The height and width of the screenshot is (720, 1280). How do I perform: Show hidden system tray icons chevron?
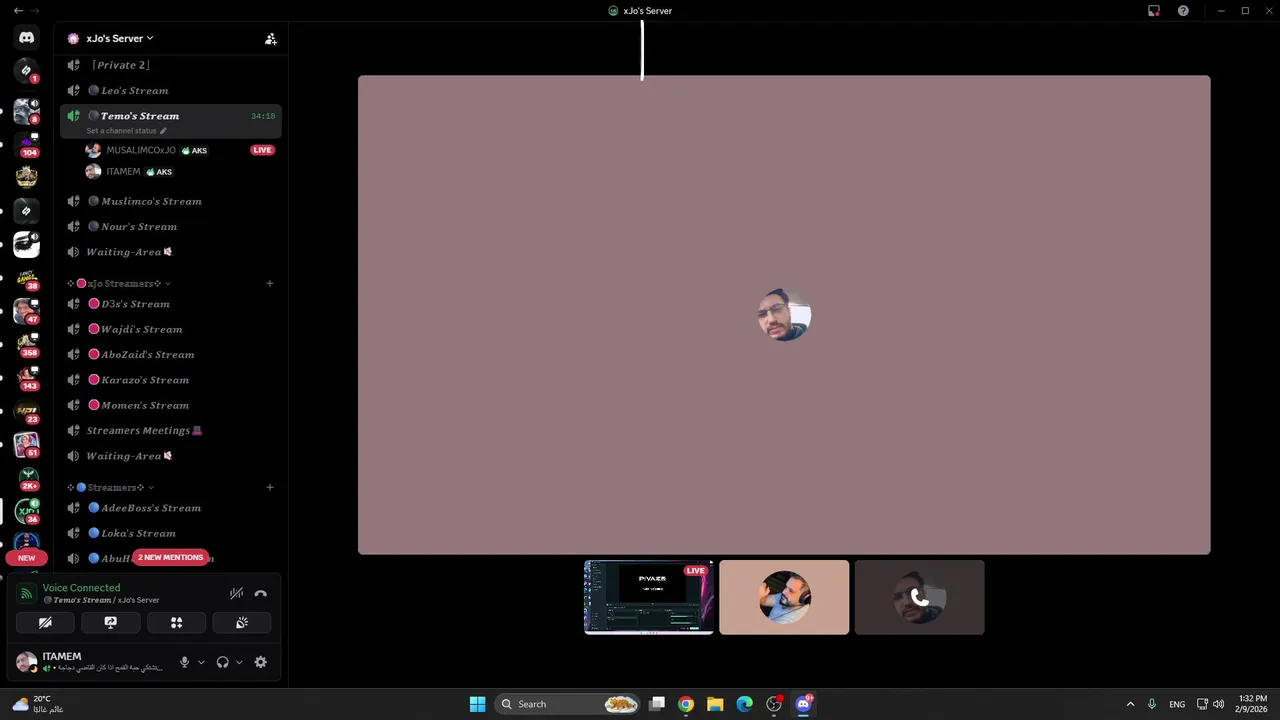coord(1130,704)
